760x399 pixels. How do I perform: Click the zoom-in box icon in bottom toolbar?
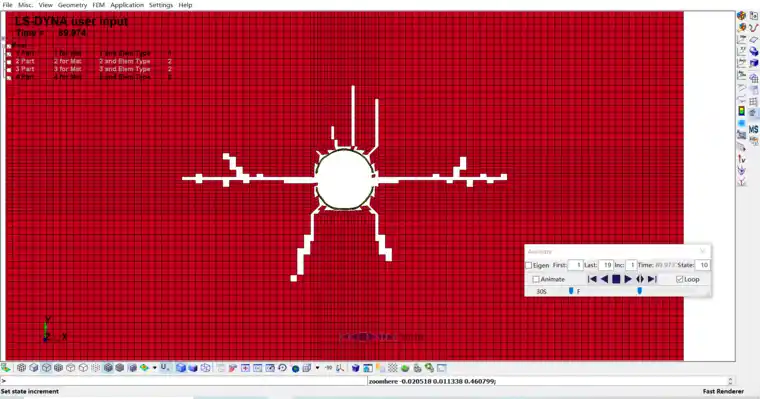pos(245,368)
